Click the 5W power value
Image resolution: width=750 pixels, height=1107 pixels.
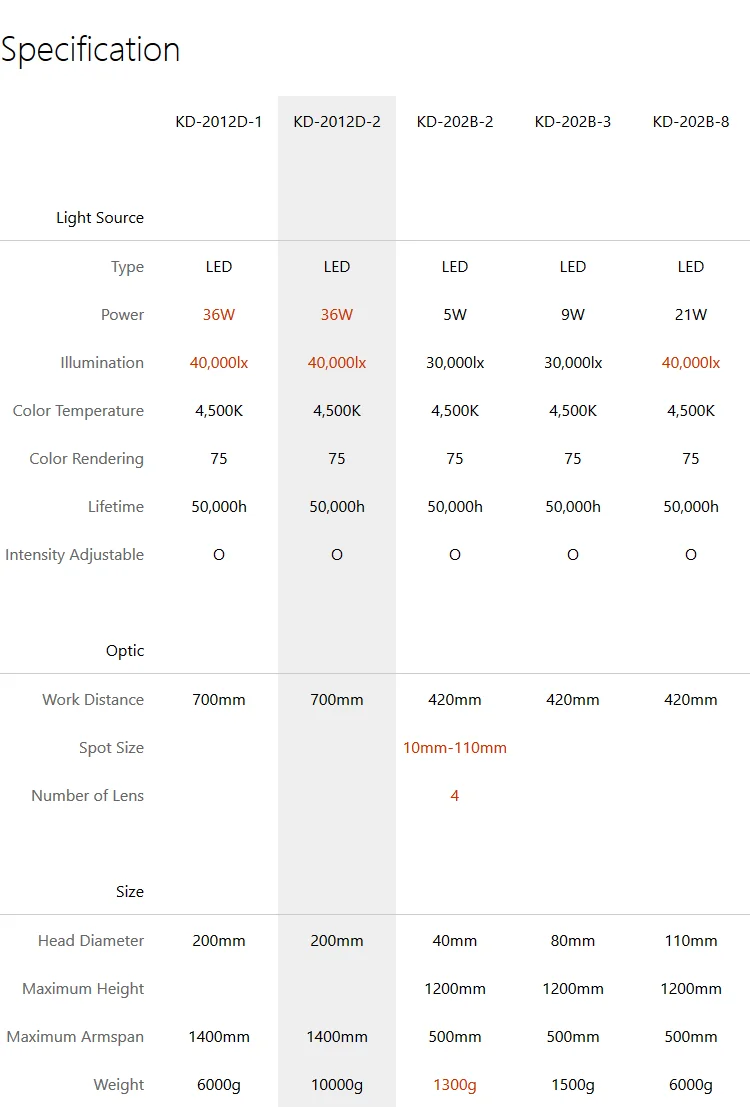pos(455,315)
